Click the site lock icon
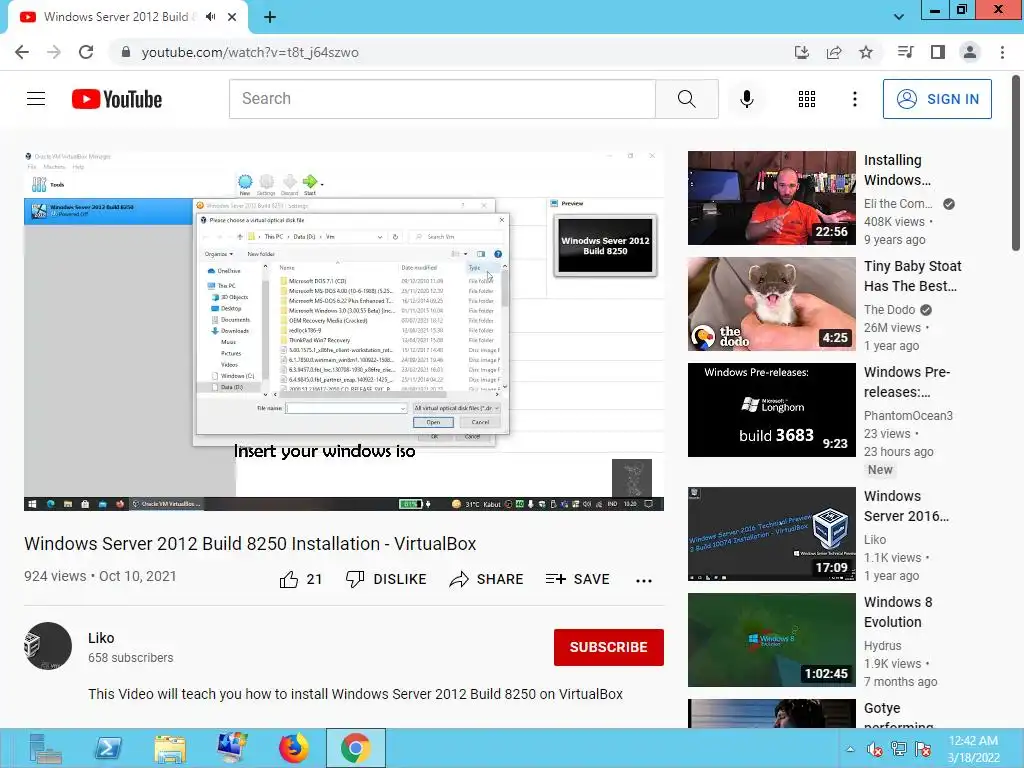The image size is (1024, 768). pyautogui.click(x=126, y=52)
